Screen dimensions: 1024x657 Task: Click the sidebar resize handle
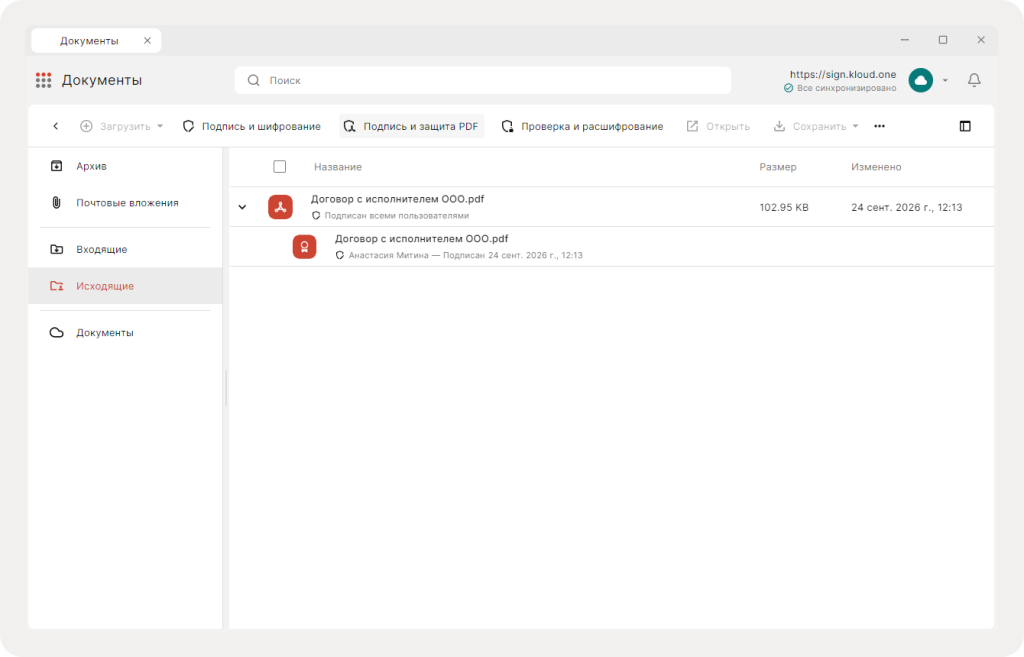click(226, 388)
